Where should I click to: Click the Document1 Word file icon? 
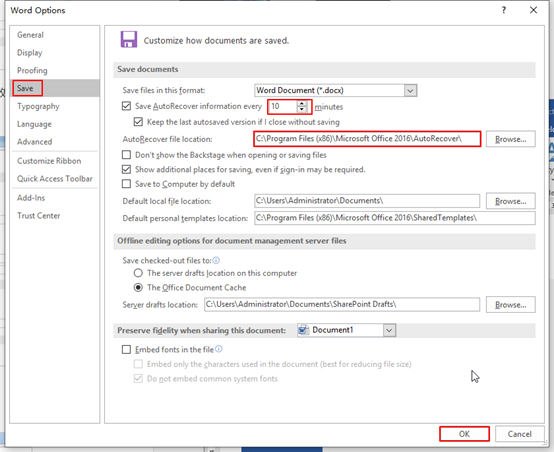click(303, 330)
